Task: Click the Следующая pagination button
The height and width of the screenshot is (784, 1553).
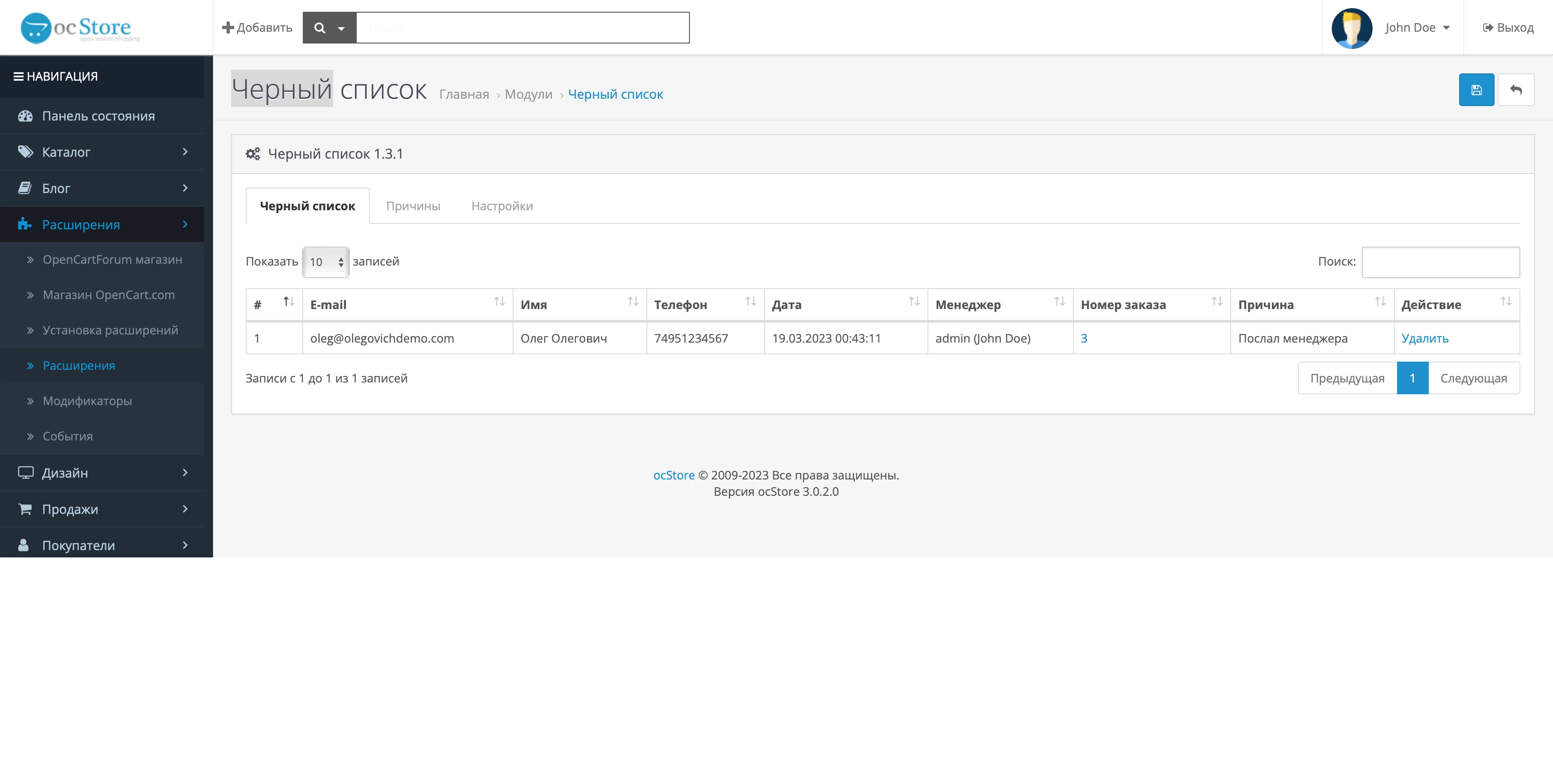Action: tap(1474, 378)
